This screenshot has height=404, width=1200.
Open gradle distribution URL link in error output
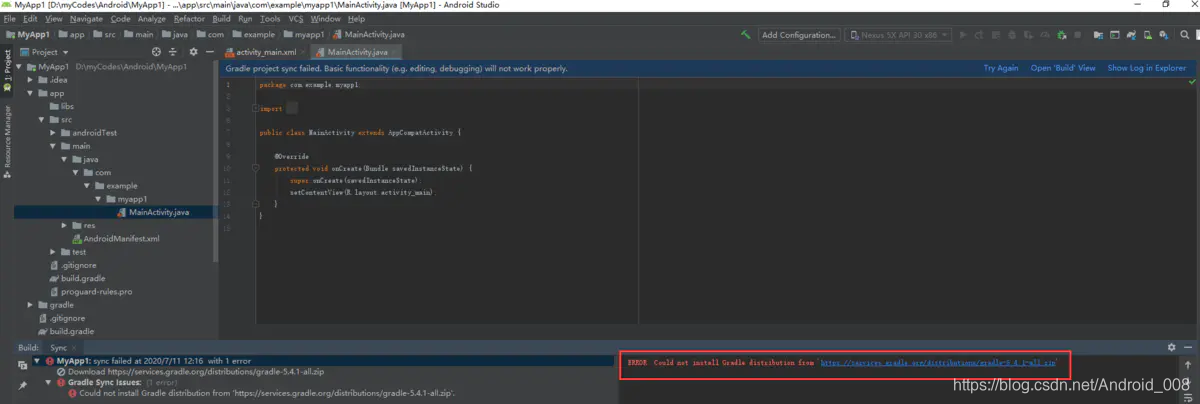tap(938, 363)
